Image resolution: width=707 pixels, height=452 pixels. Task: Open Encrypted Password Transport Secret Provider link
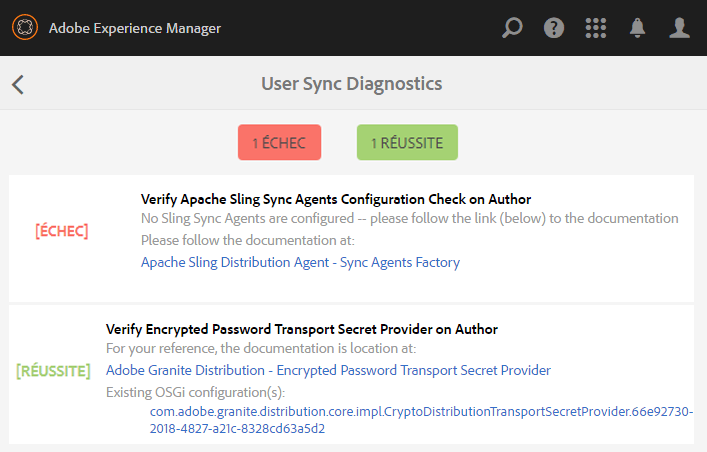[328, 370]
